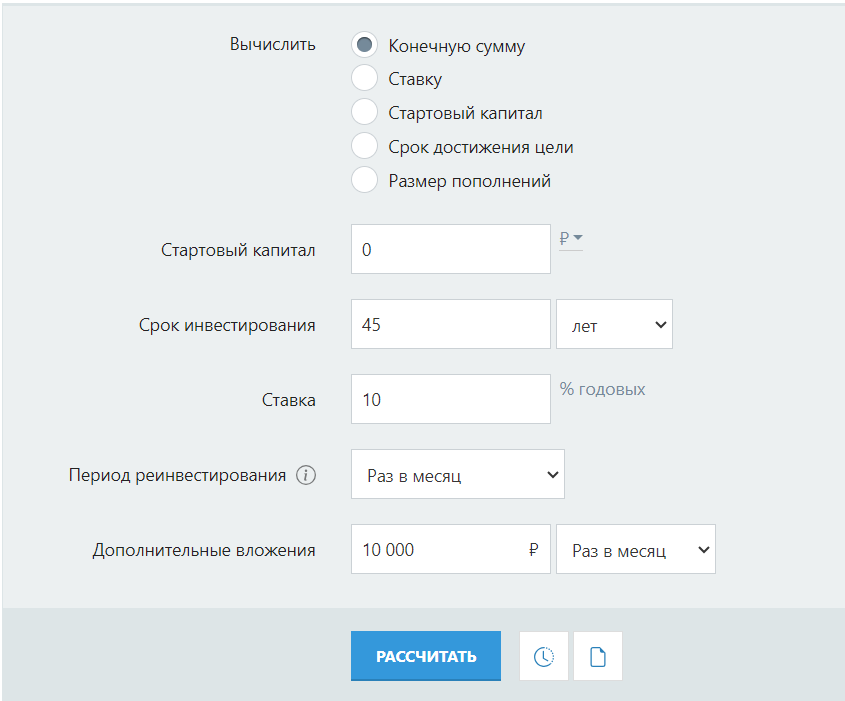845x701 pixels.
Task: Open the 'лет' period unit dropdown
Action: (614, 324)
